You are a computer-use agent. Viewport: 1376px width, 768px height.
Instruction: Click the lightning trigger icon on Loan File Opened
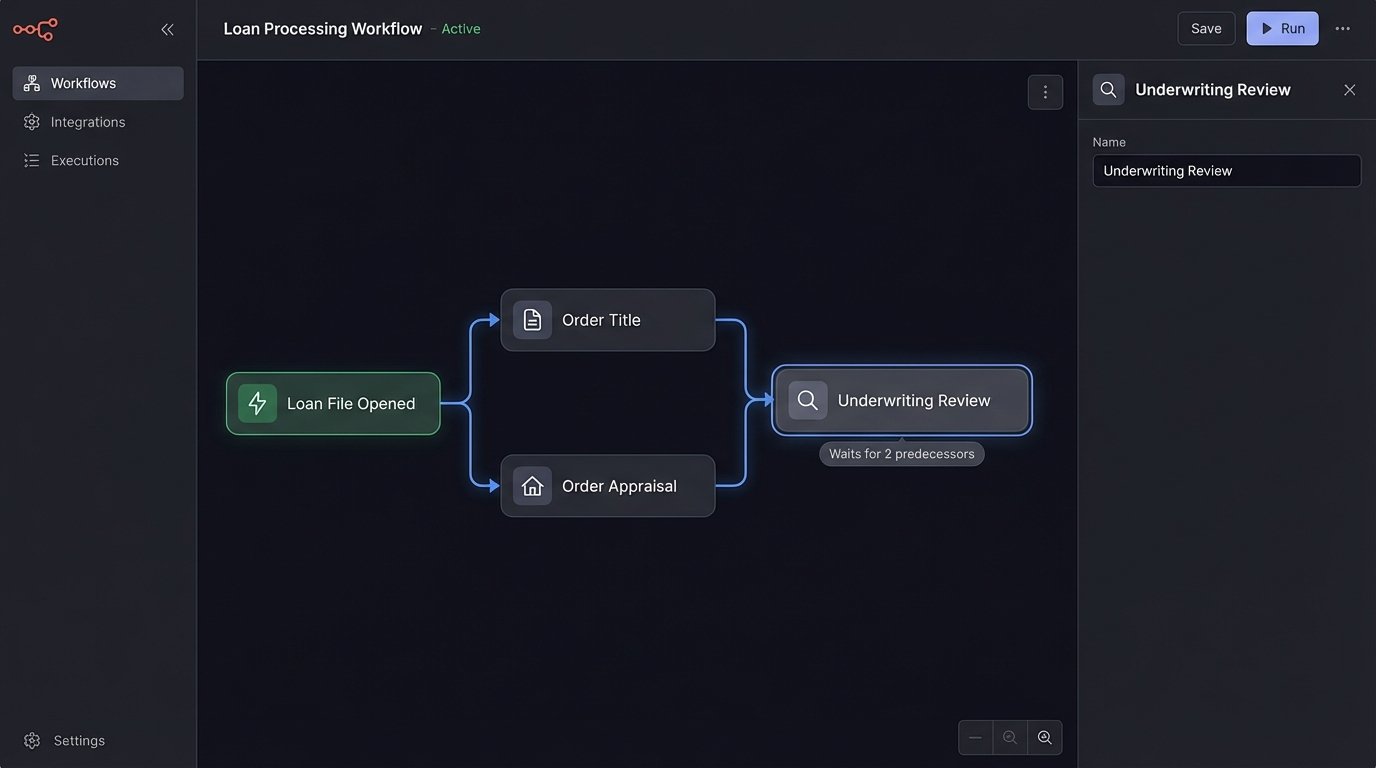(257, 403)
